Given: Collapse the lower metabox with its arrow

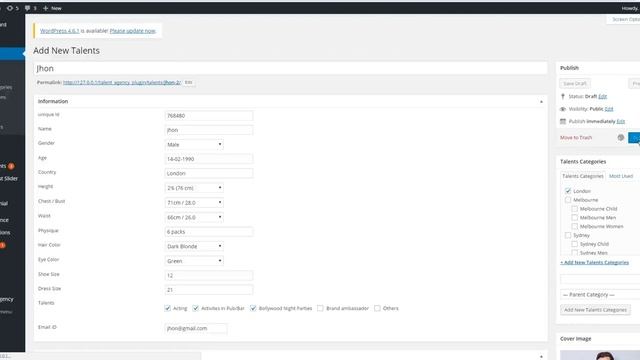Looking at the screenshot, I should click(x=541, y=356).
